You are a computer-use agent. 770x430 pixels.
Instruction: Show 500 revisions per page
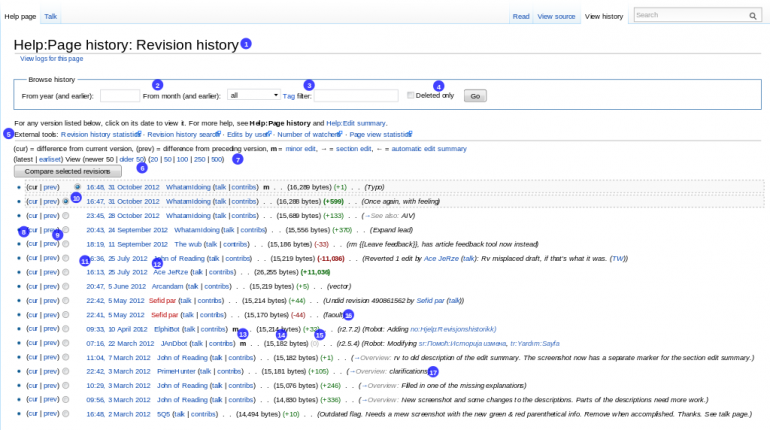coord(217,160)
